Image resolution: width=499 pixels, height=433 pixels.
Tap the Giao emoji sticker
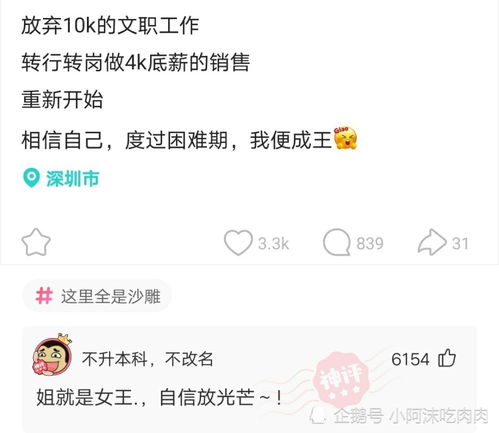coord(345,138)
